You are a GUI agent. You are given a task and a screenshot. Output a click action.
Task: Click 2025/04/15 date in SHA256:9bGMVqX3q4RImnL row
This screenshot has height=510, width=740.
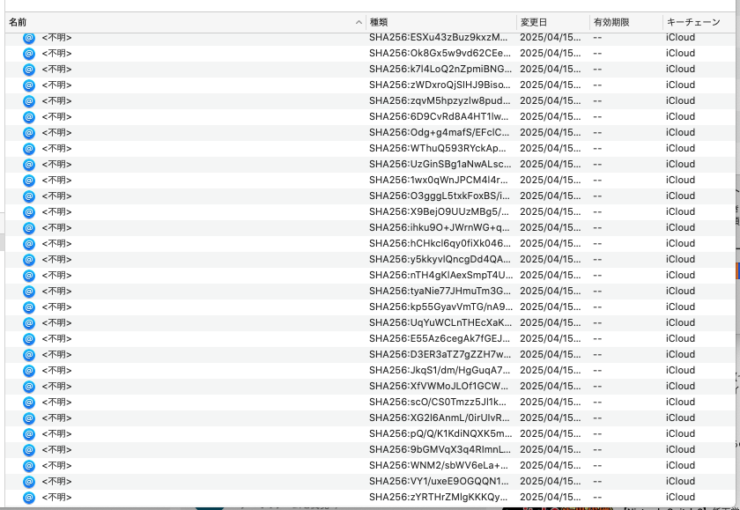point(550,450)
